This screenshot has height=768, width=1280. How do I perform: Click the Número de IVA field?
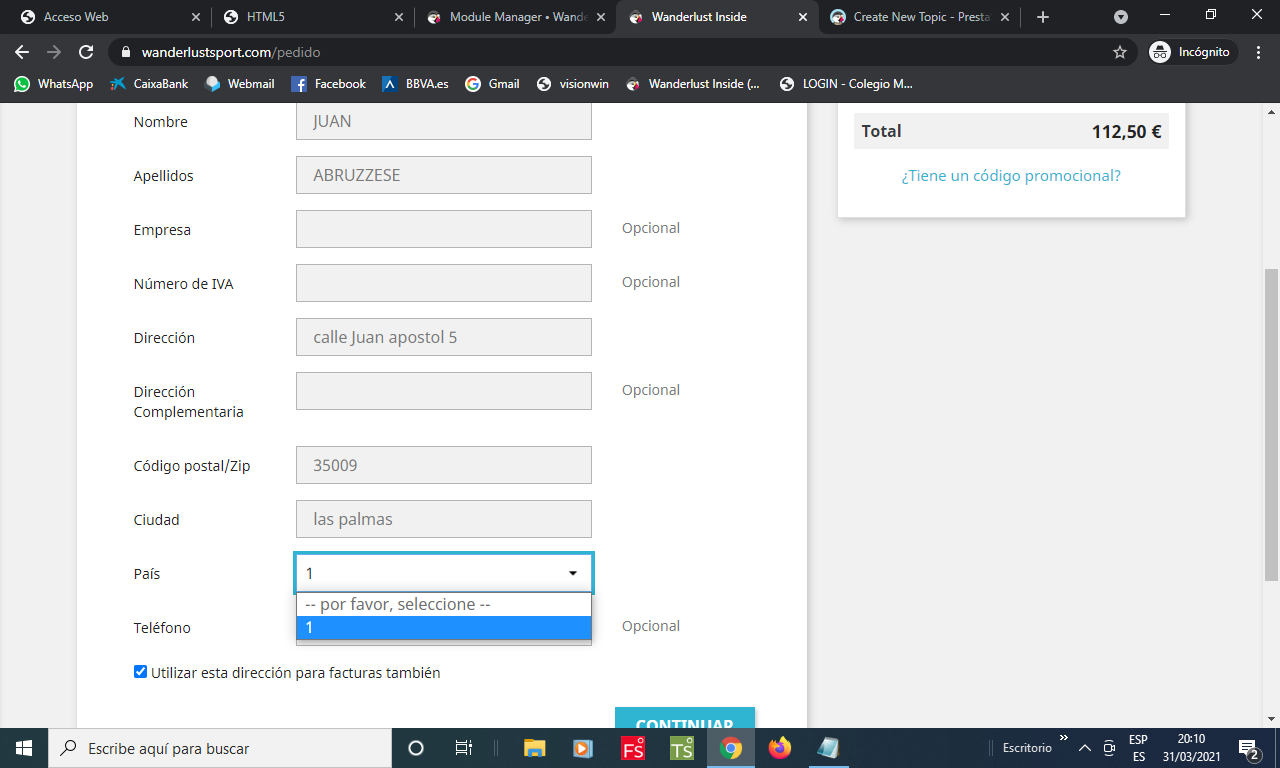[444, 283]
